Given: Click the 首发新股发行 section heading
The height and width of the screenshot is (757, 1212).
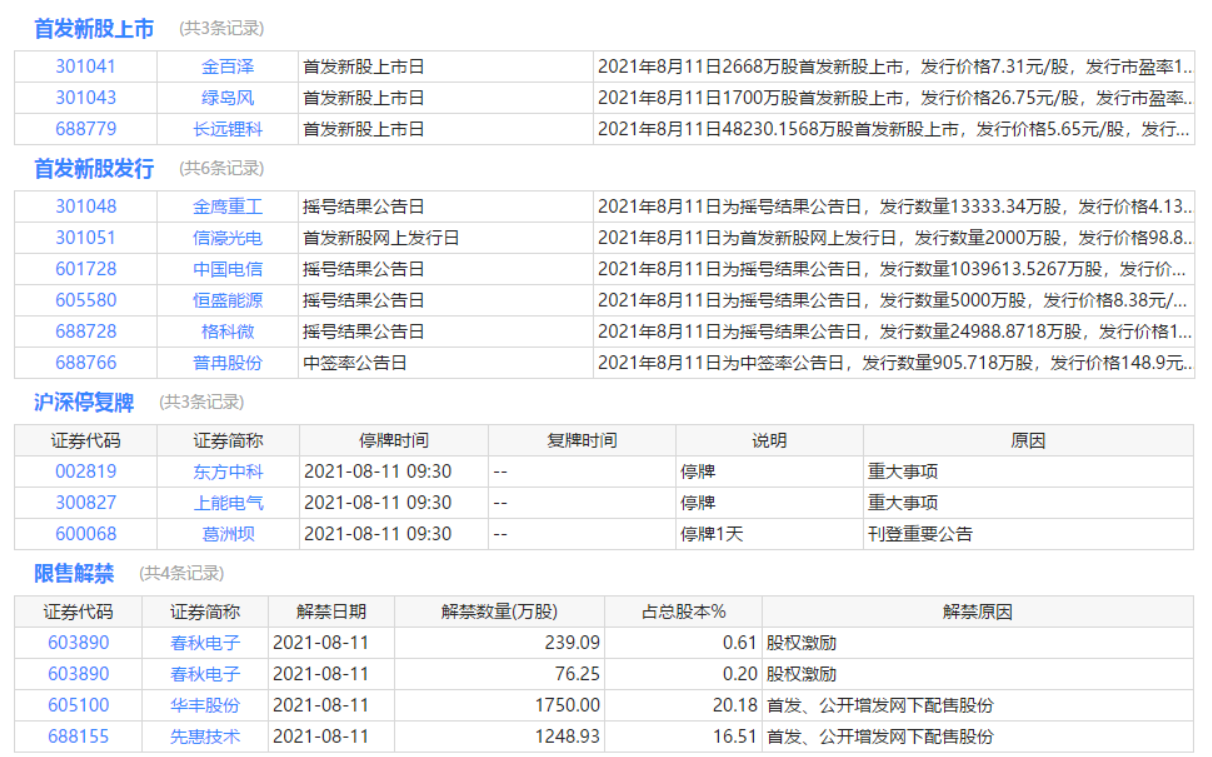Looking at the screenshot, I should pos(94,169).
